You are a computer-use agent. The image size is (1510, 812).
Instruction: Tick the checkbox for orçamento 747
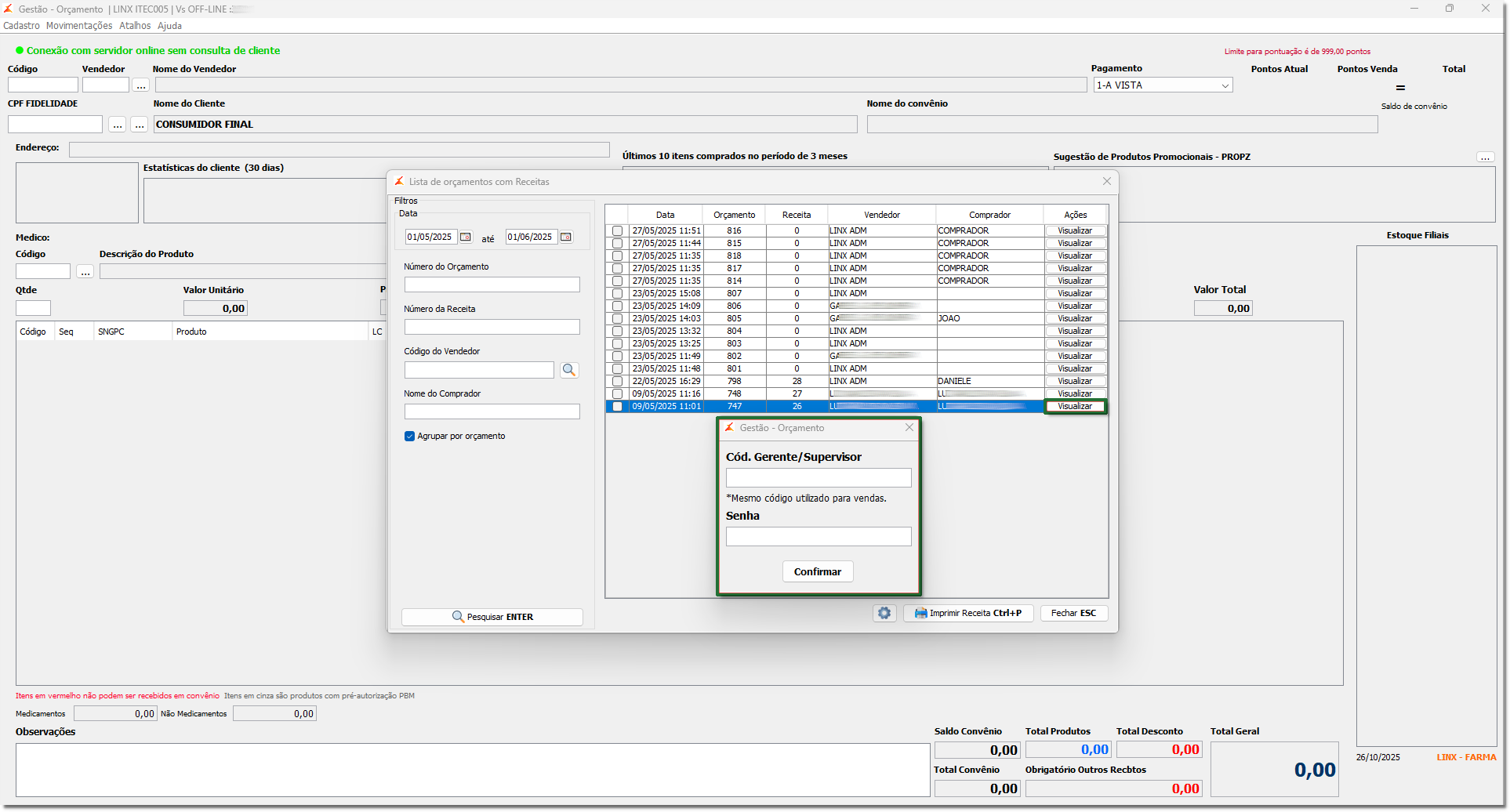tap(618, 406)
